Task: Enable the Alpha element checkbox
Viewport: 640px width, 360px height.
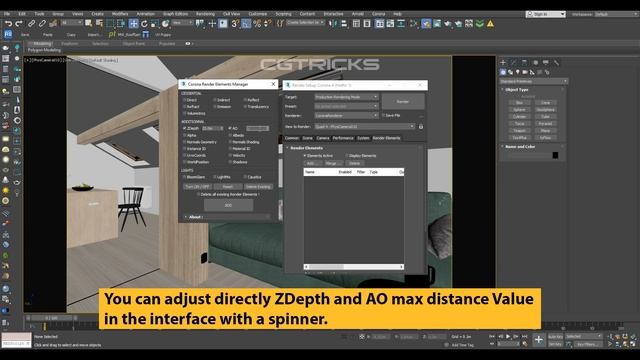Action: click(x=185, y=135)
